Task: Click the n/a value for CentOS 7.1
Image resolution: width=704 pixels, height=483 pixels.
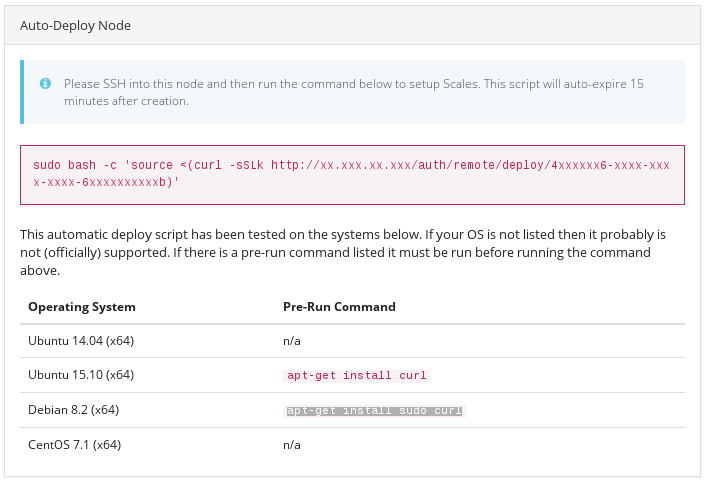Action: pyautogui.click(x=292, y=445)
